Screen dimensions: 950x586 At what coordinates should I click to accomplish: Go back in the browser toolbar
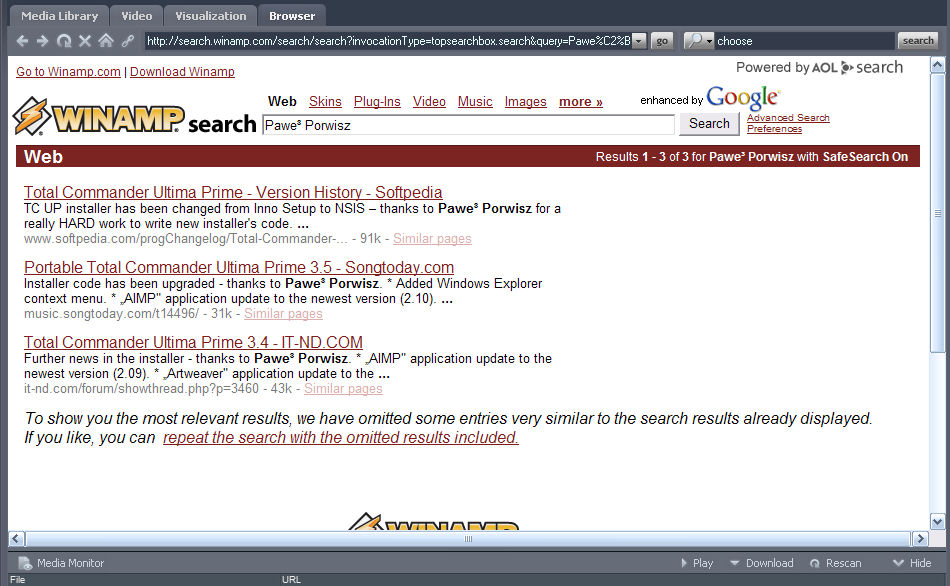[22, 41]
